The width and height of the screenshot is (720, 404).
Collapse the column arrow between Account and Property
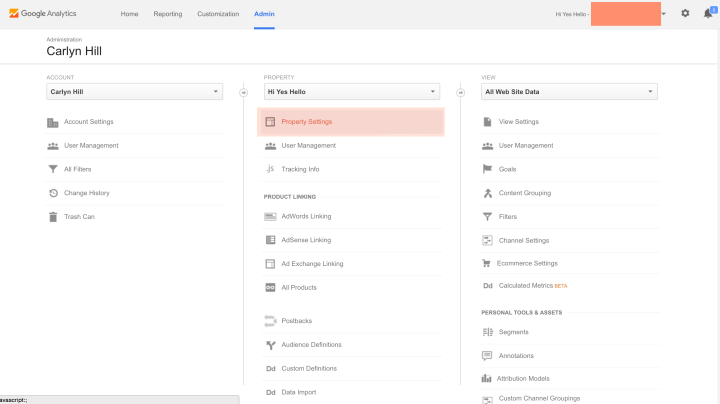pyautogui.click(x=243, y=93)
